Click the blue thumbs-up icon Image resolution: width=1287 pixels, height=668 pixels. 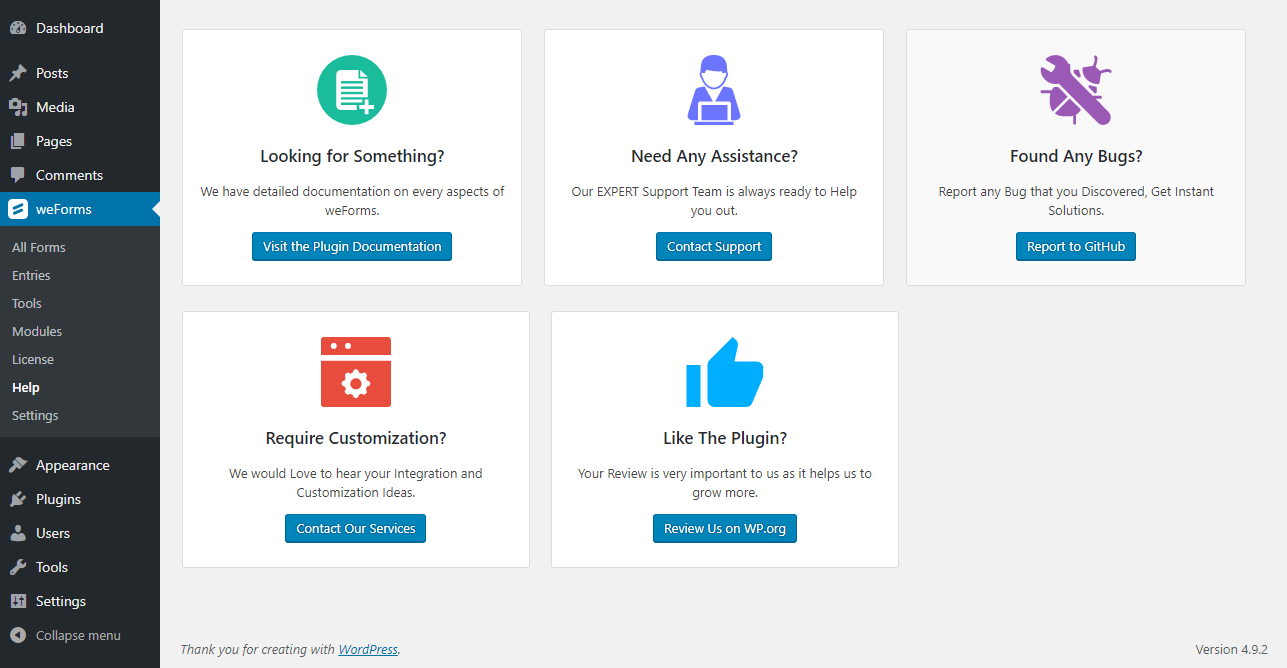pyautogui.click(x=725, y=372)
